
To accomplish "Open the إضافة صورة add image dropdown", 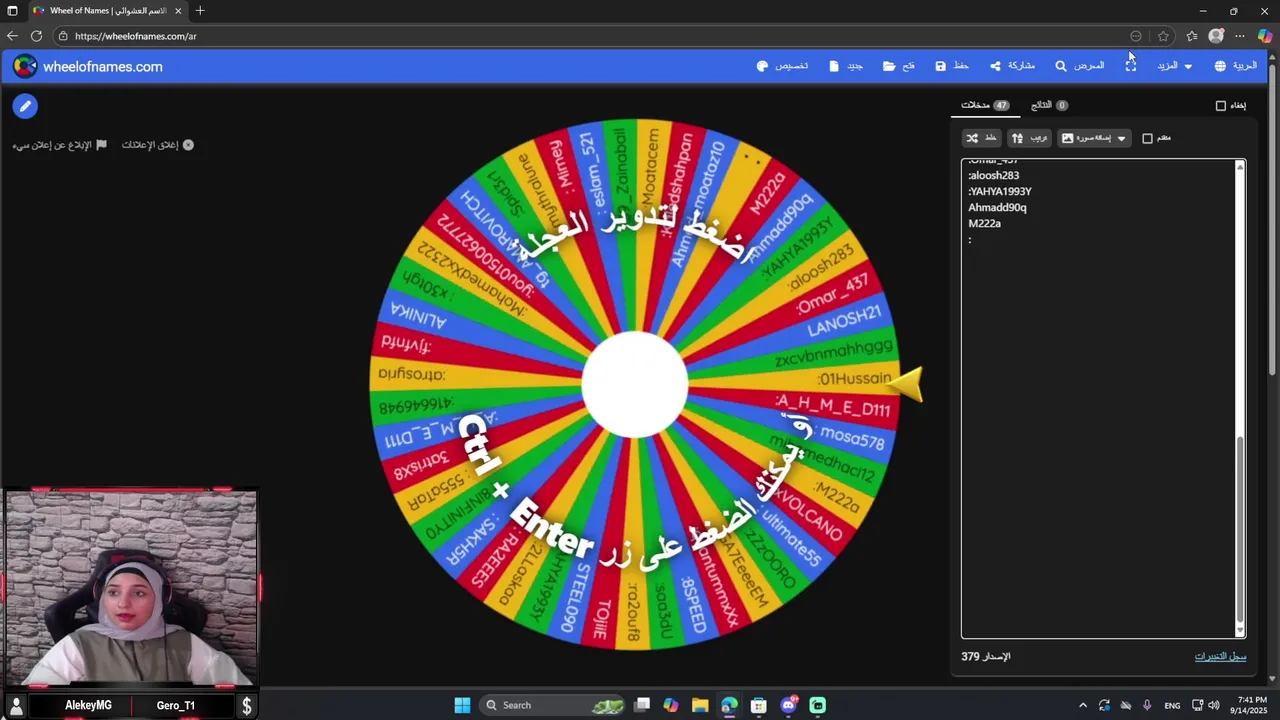I will pyautogui.click(x=1094, y=138).
